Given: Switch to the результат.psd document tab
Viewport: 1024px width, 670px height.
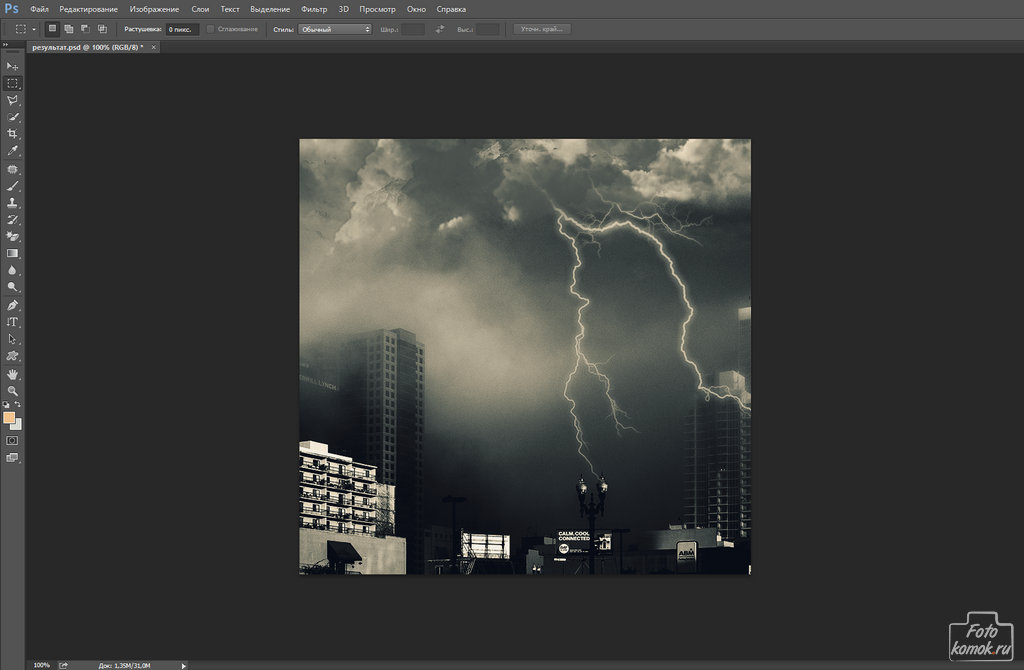Looking at the screenshot, I should pos(86,47).
